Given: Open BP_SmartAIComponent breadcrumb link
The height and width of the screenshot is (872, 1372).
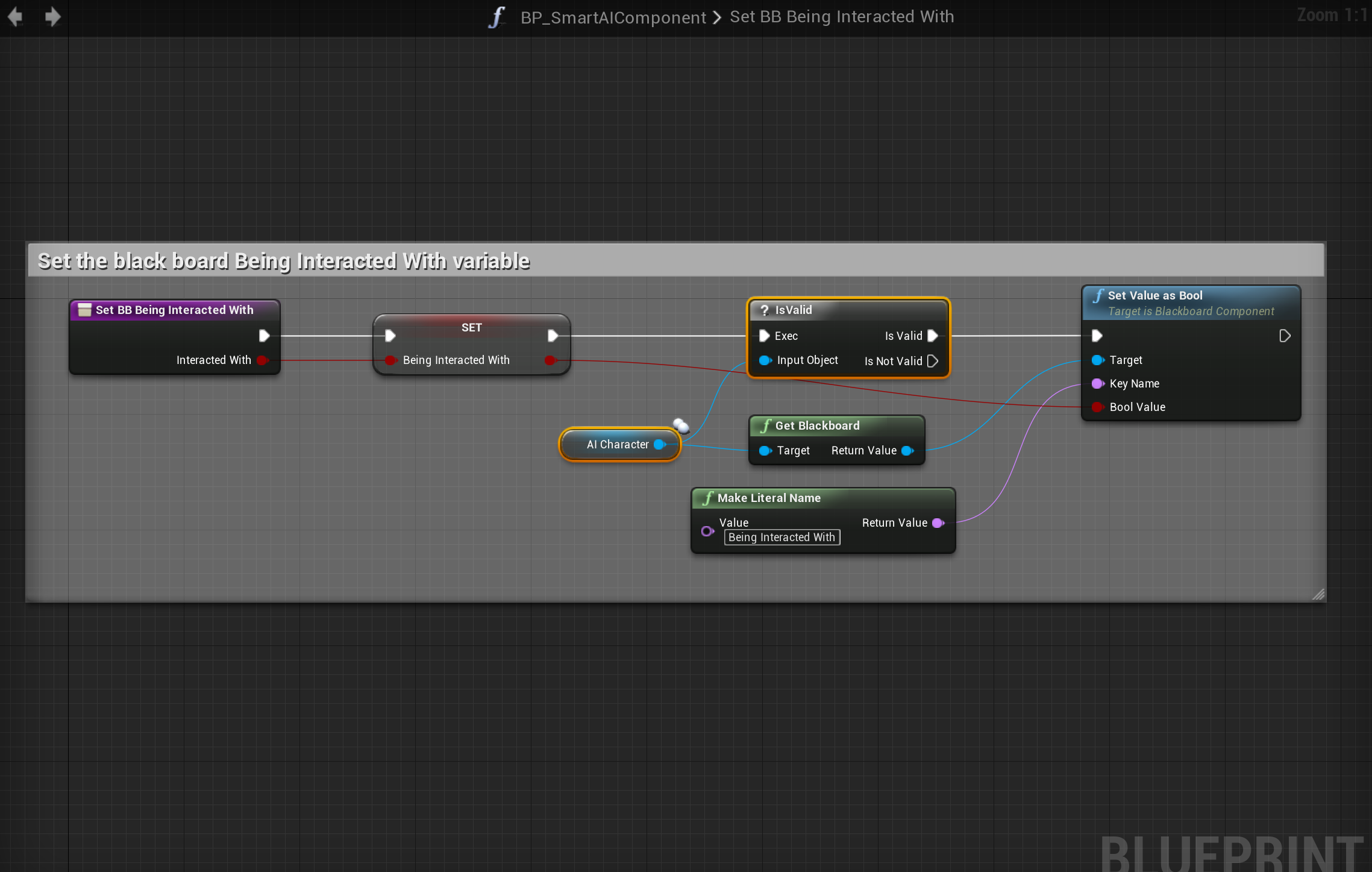Looking at the screenshot, I should click(x=613, y=17).
